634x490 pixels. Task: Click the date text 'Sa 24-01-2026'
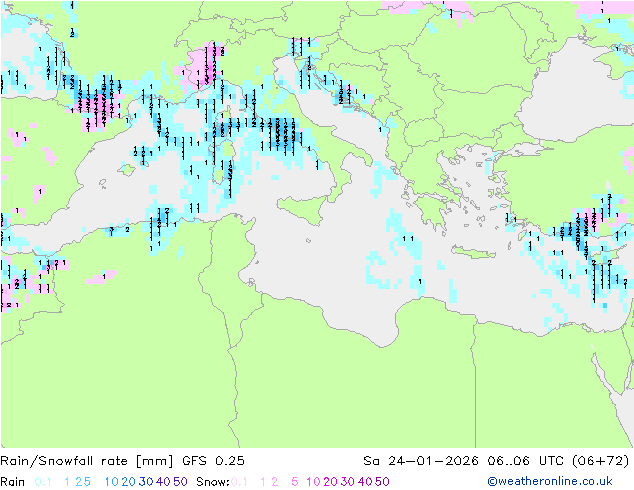pos(421,461)
